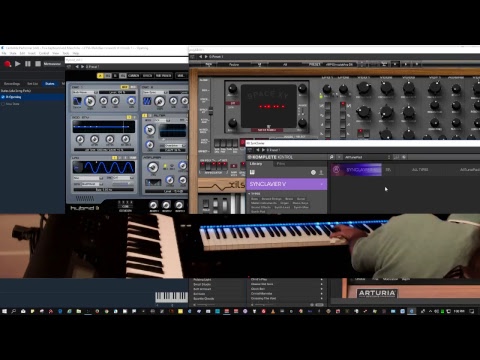Click the instruments browser icon below Library tab

click(x=252, y=172)
